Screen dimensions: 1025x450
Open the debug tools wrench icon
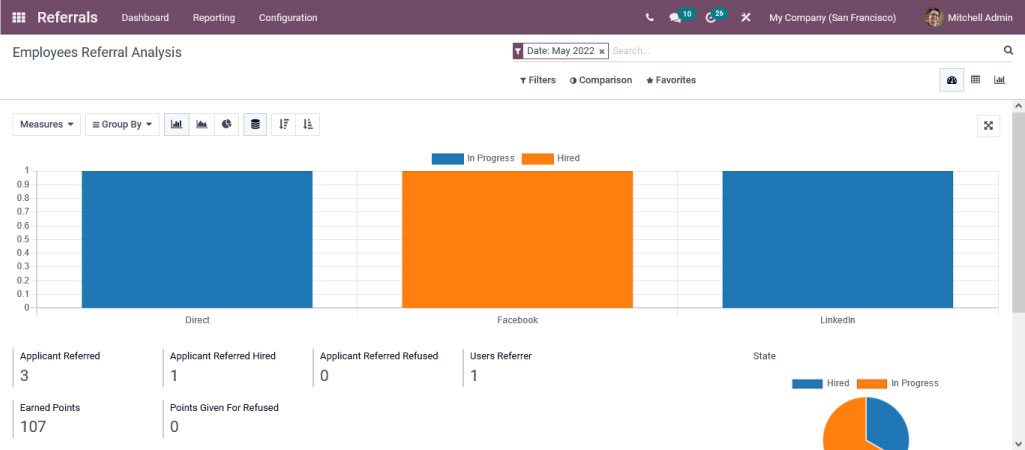[746, 18]
